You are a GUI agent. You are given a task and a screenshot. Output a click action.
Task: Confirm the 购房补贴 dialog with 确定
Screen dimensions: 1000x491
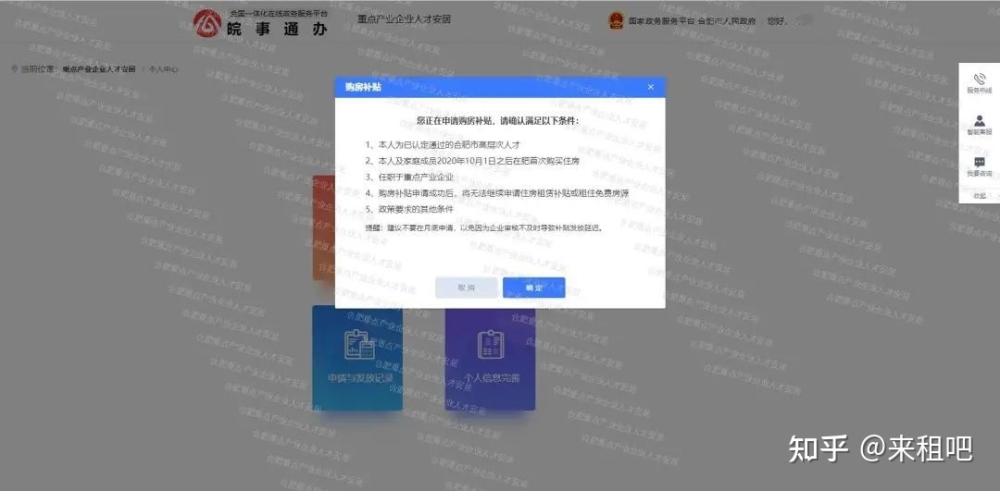click(534, 288)
